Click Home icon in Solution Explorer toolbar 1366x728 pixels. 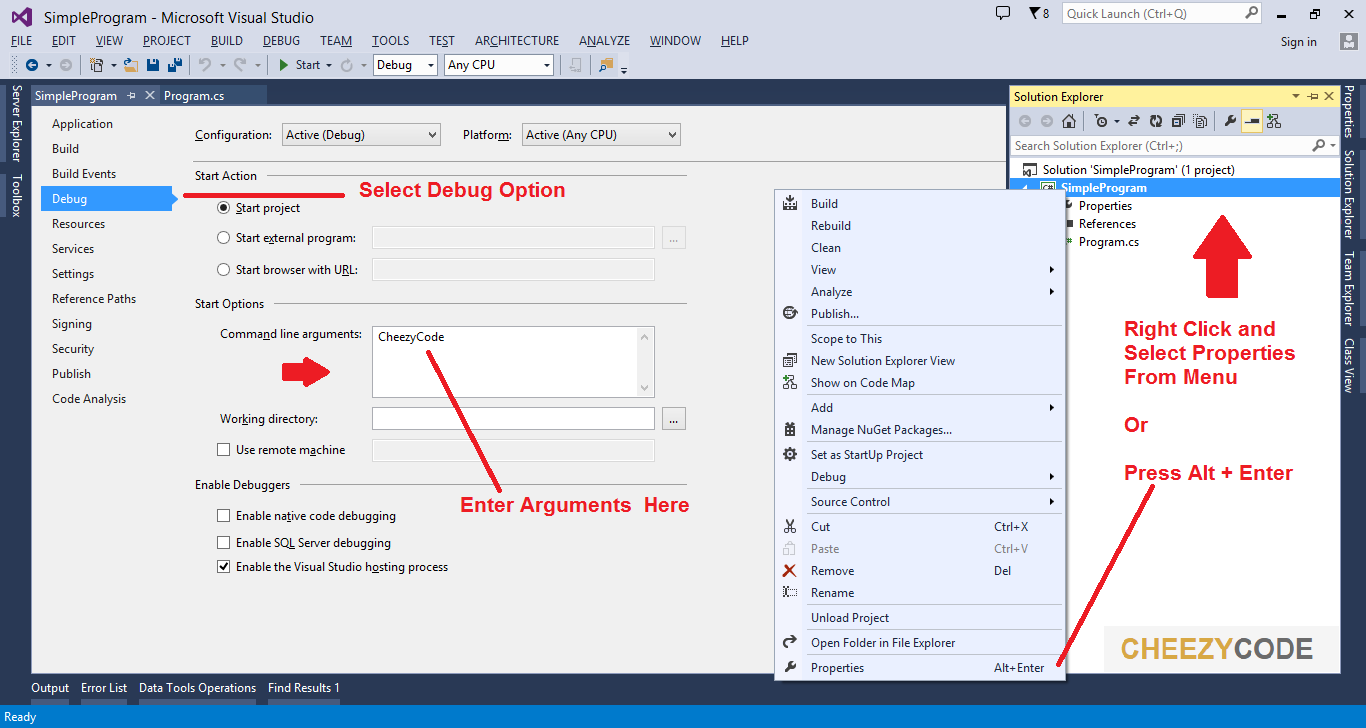[x=1069, y=121]
